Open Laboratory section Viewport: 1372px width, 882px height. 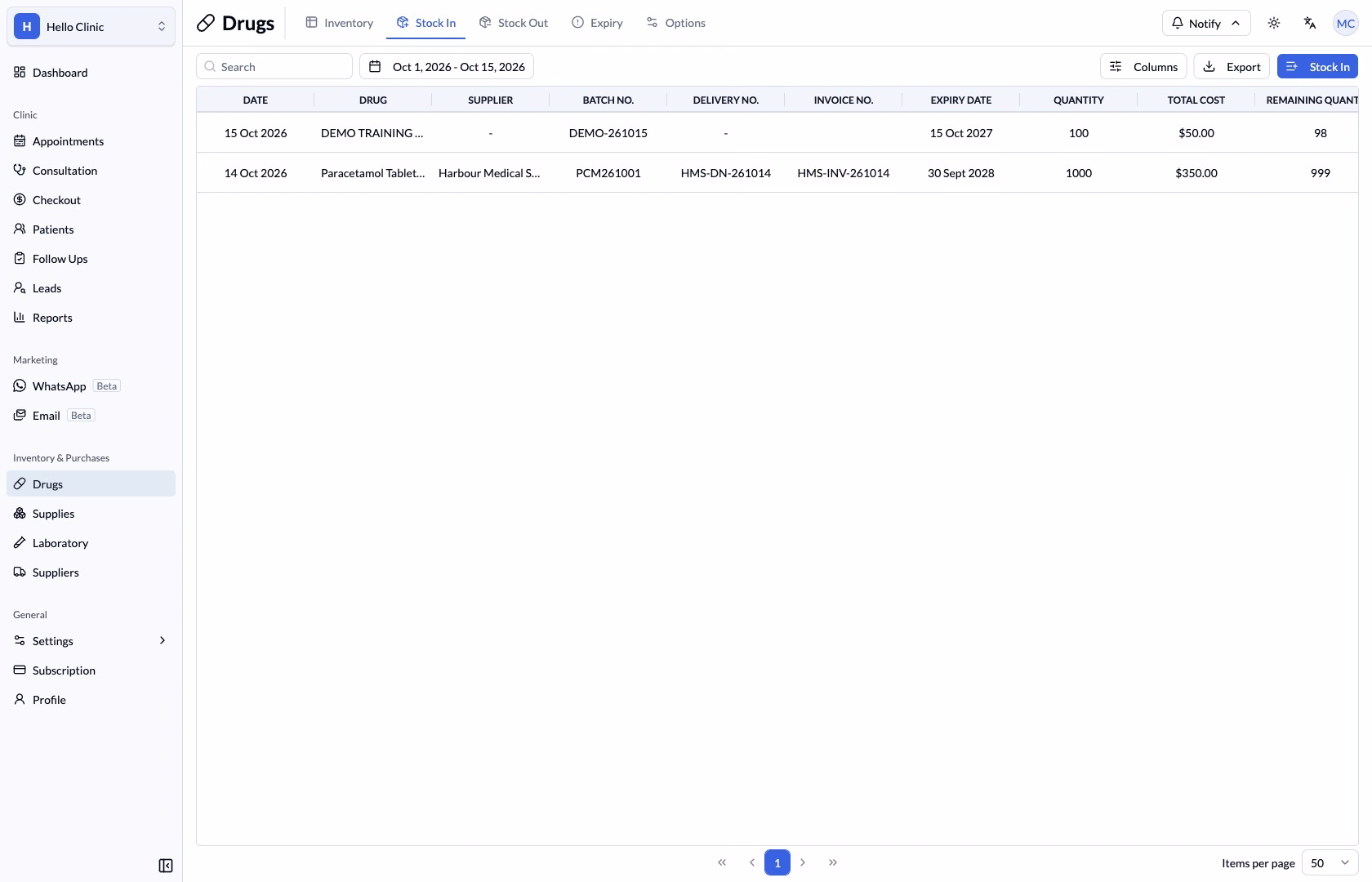pos(91,543)
